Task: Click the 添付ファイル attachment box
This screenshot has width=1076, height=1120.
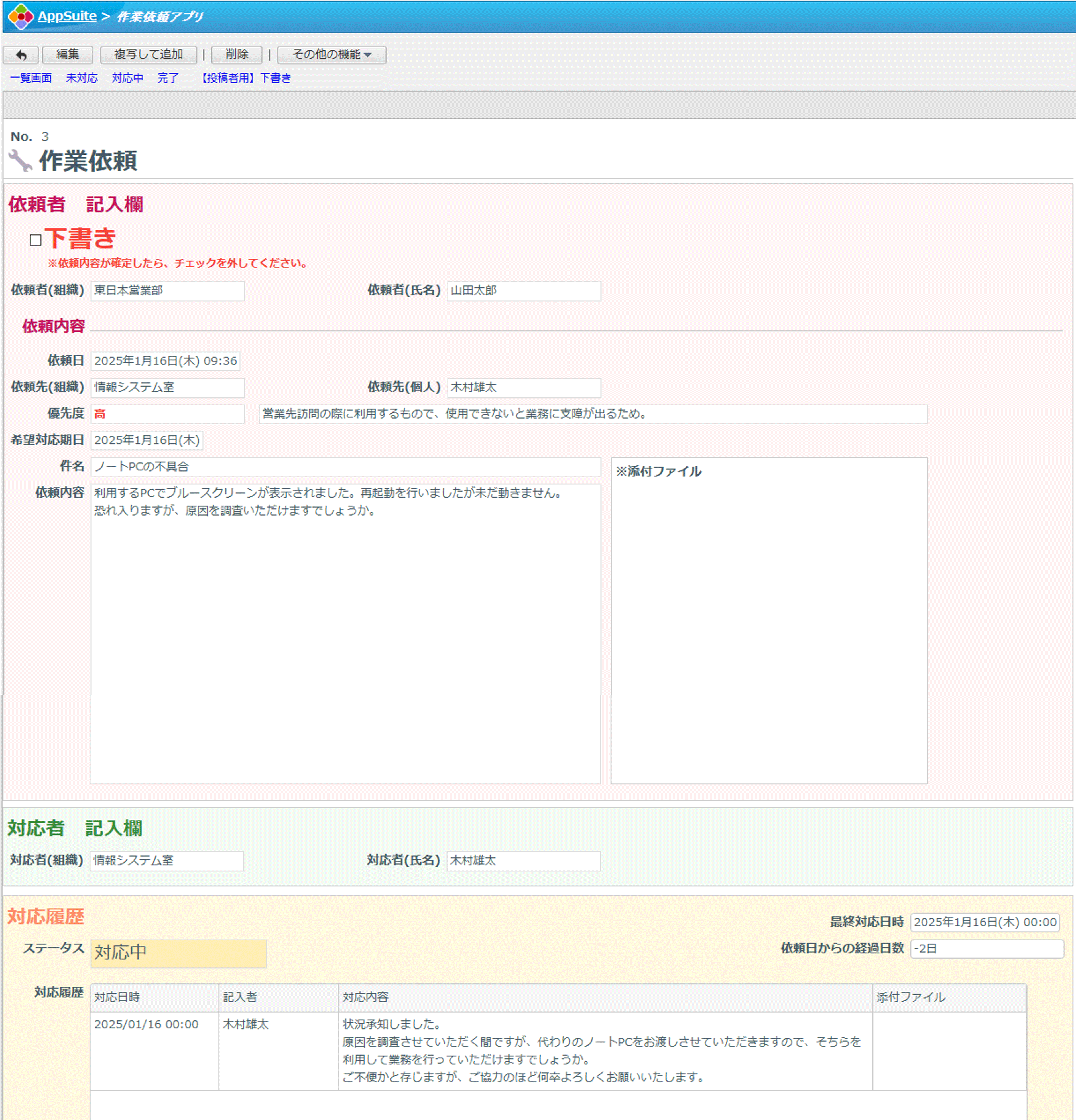Action: (769, 620)
